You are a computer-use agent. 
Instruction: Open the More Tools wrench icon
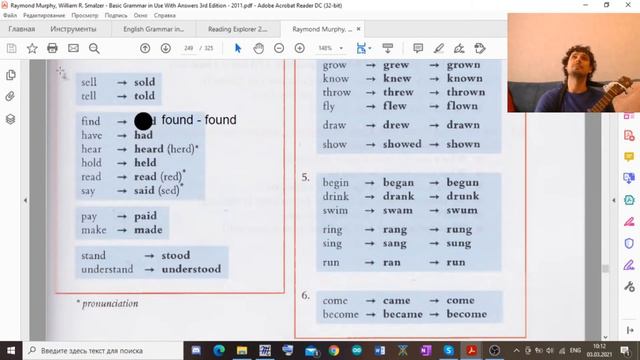coord(629,287)
